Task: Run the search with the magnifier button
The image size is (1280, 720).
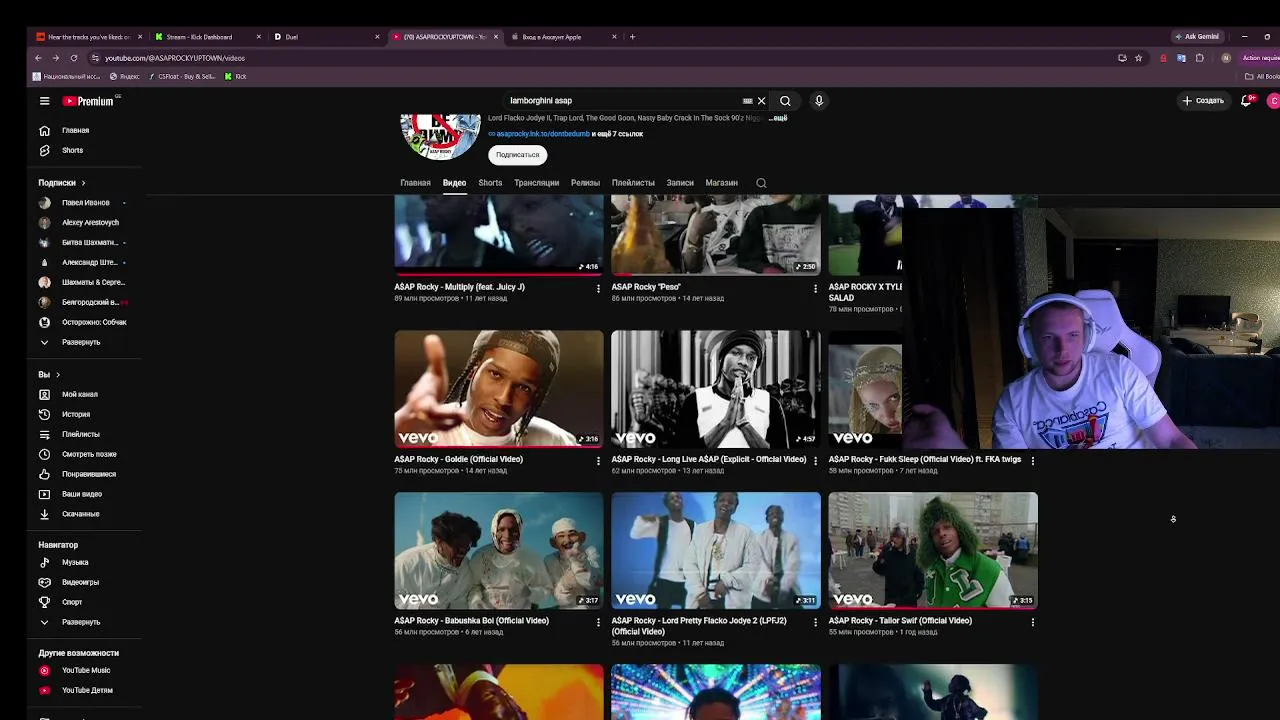Action: 785,101
